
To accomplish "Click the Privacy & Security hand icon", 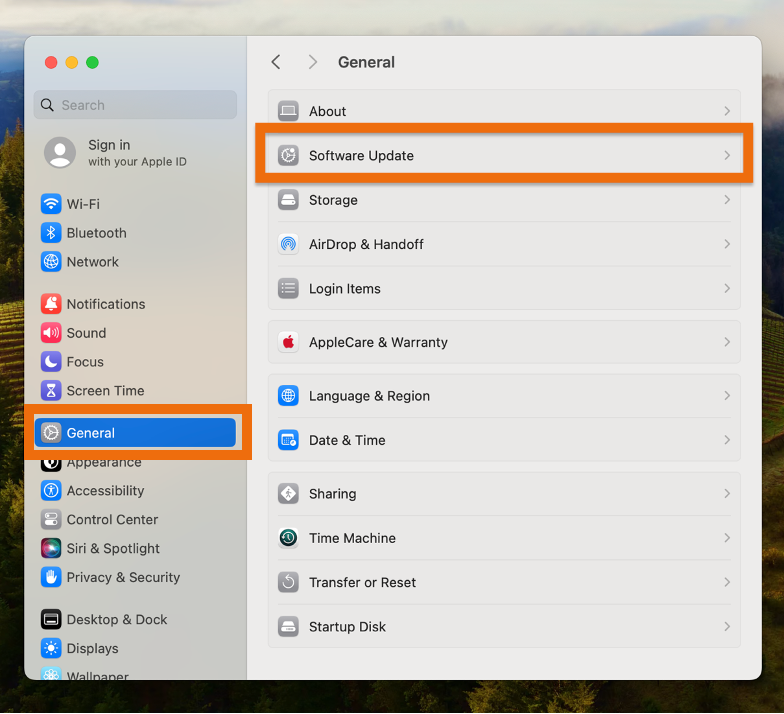I will (x=51, y=578).
